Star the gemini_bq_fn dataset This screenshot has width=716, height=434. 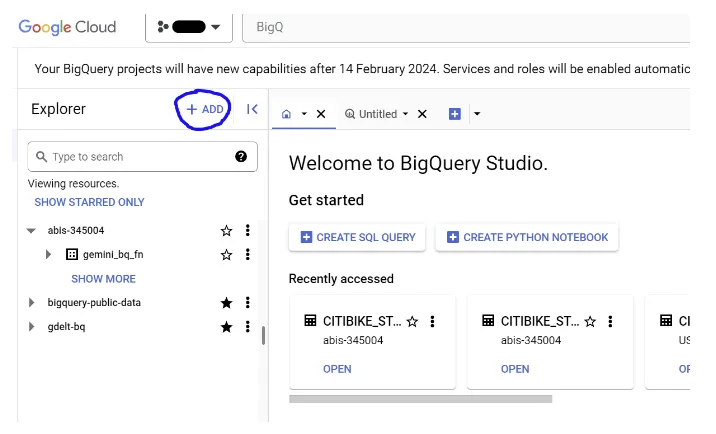pyautogui.click(x=226, y=255)
